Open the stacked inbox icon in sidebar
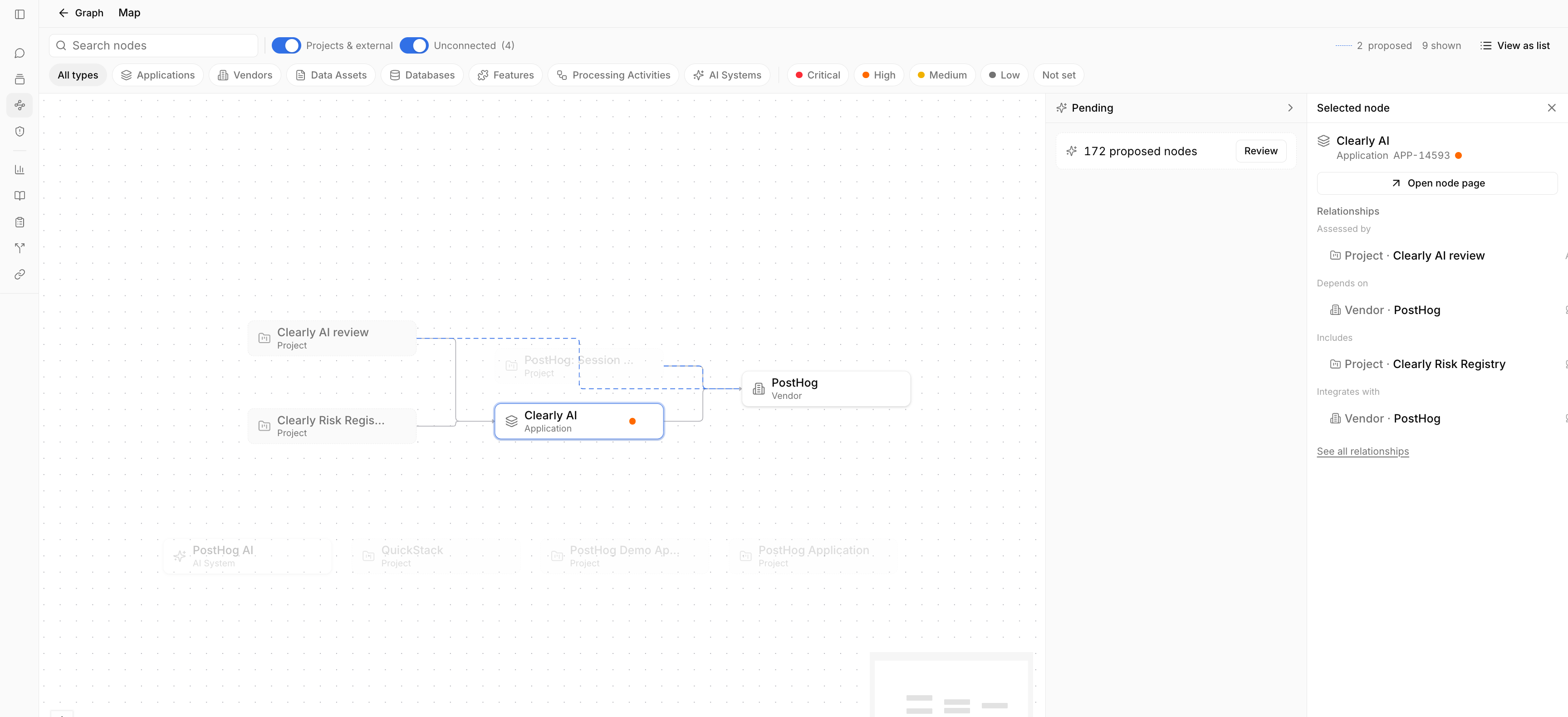The width and height of the screenshot is (1568, 717). 20,79
